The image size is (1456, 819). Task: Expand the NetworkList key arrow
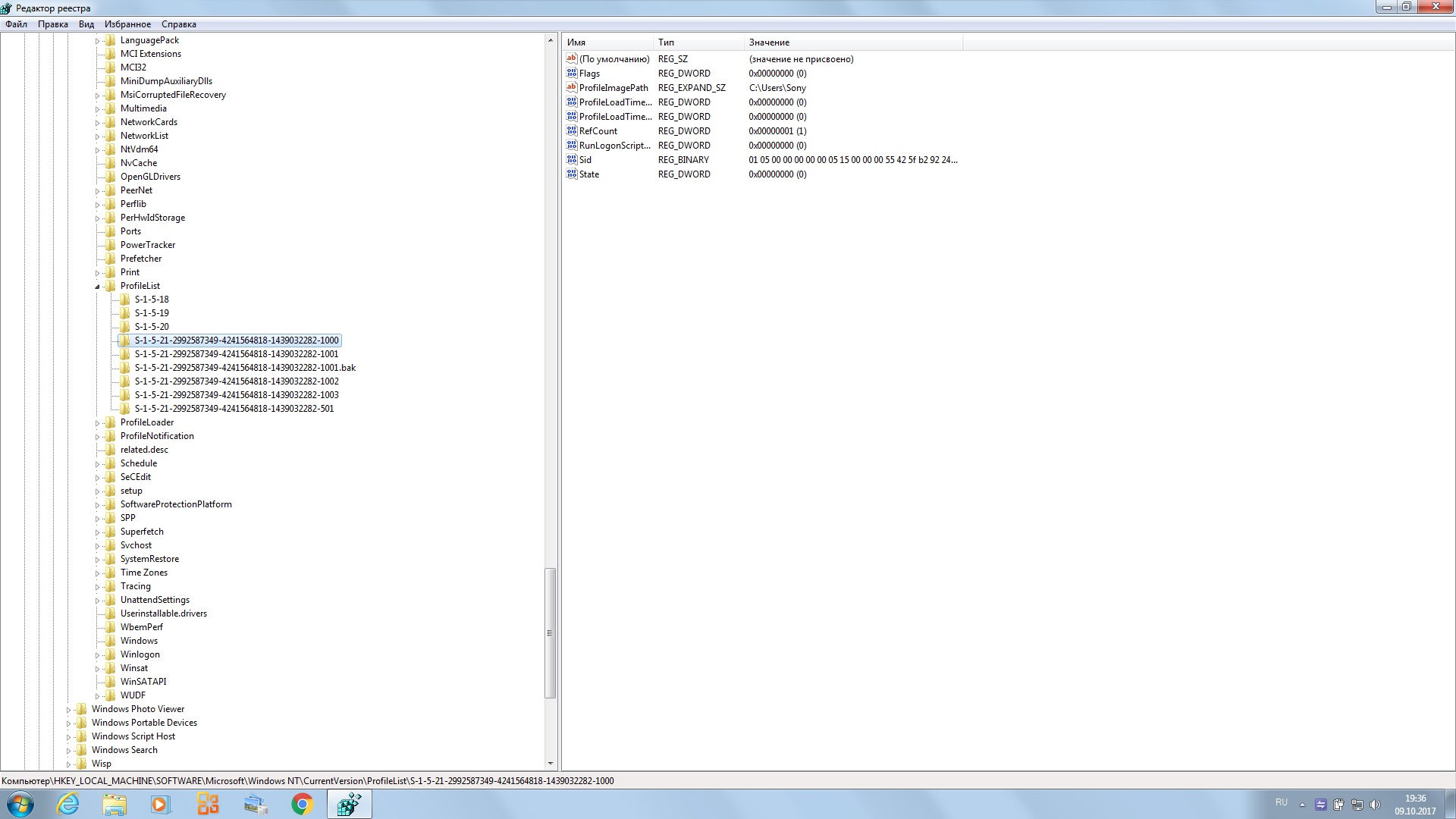[x=97, y=136]
